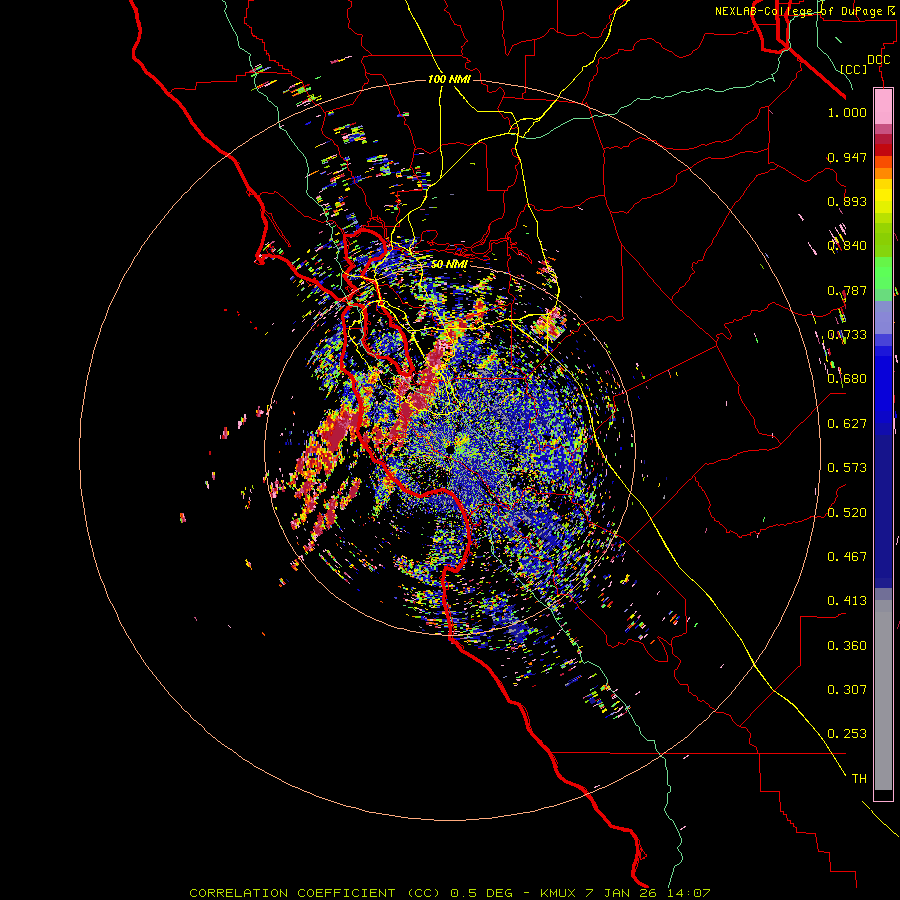The height and width of the screenshot is (900, 900).
Task: Click the 0.467 legend value
Action: [x=847, y=557]
